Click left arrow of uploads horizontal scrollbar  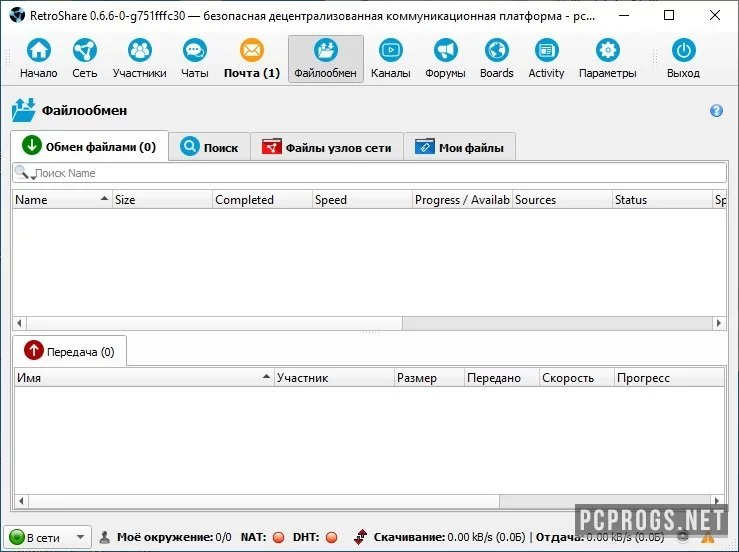click(21, 501)
